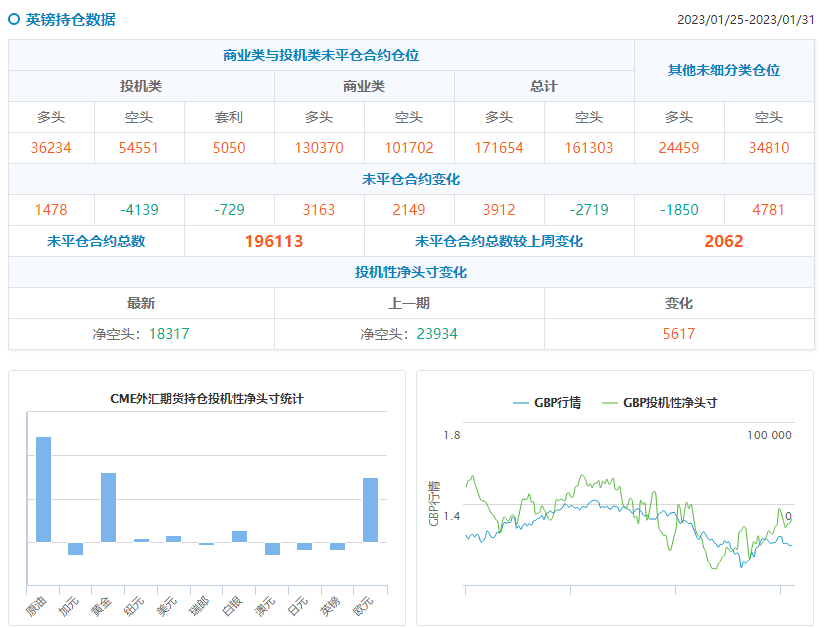831x628 pixels.
Task: Click the circle icon beside 英镑持仓数据
Action: (14, 19)
